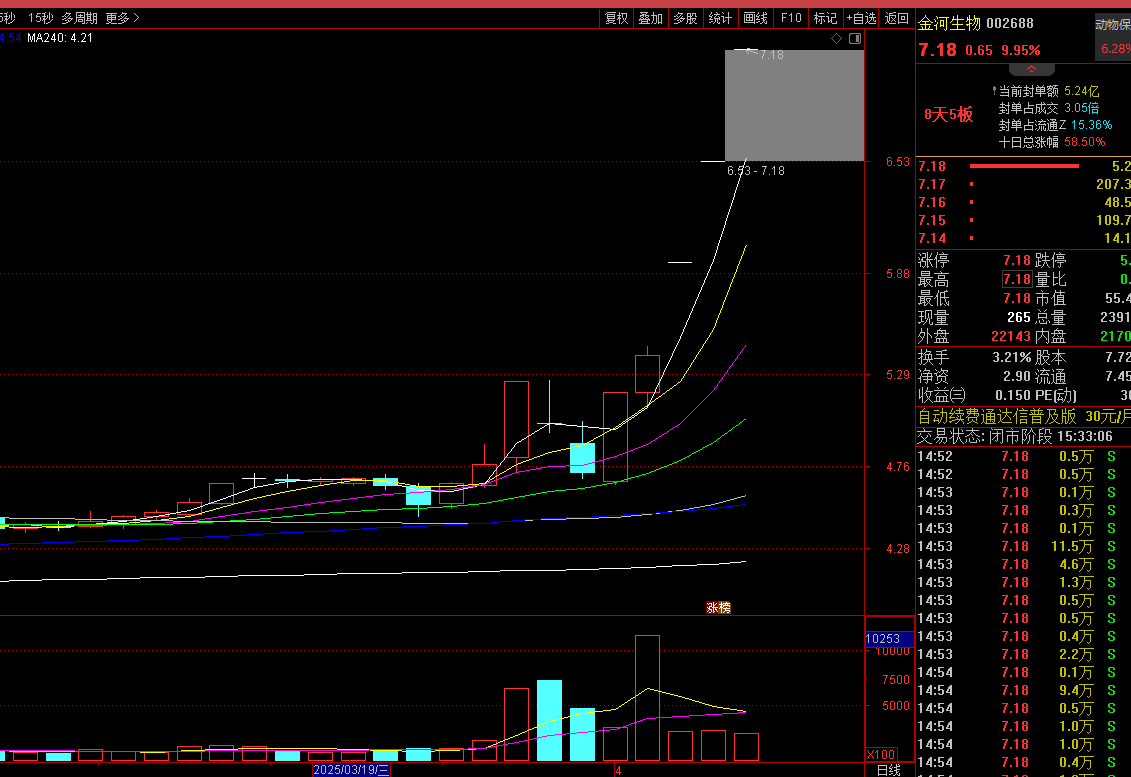This screenshot has width=1131, height=777.
Task: Open the 复权 price adjustment option
Action: [616, 18]
